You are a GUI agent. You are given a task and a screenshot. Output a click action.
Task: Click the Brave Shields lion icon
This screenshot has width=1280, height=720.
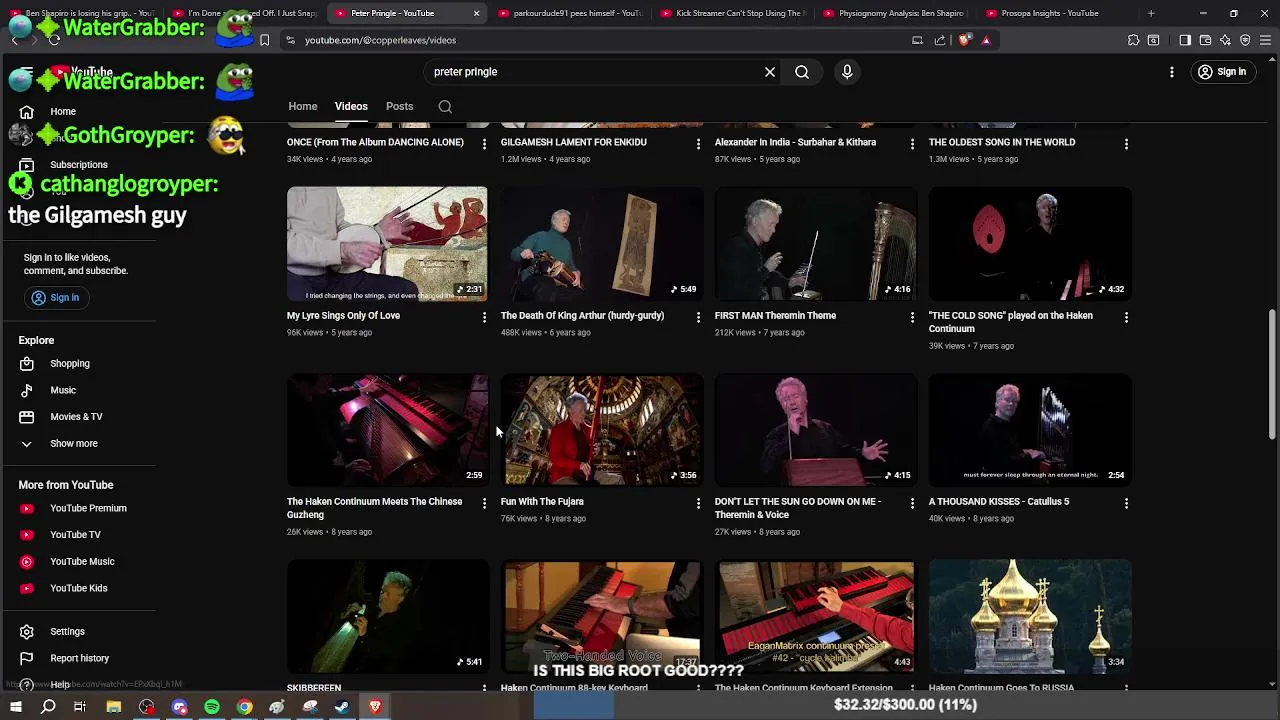click(964, 40)
